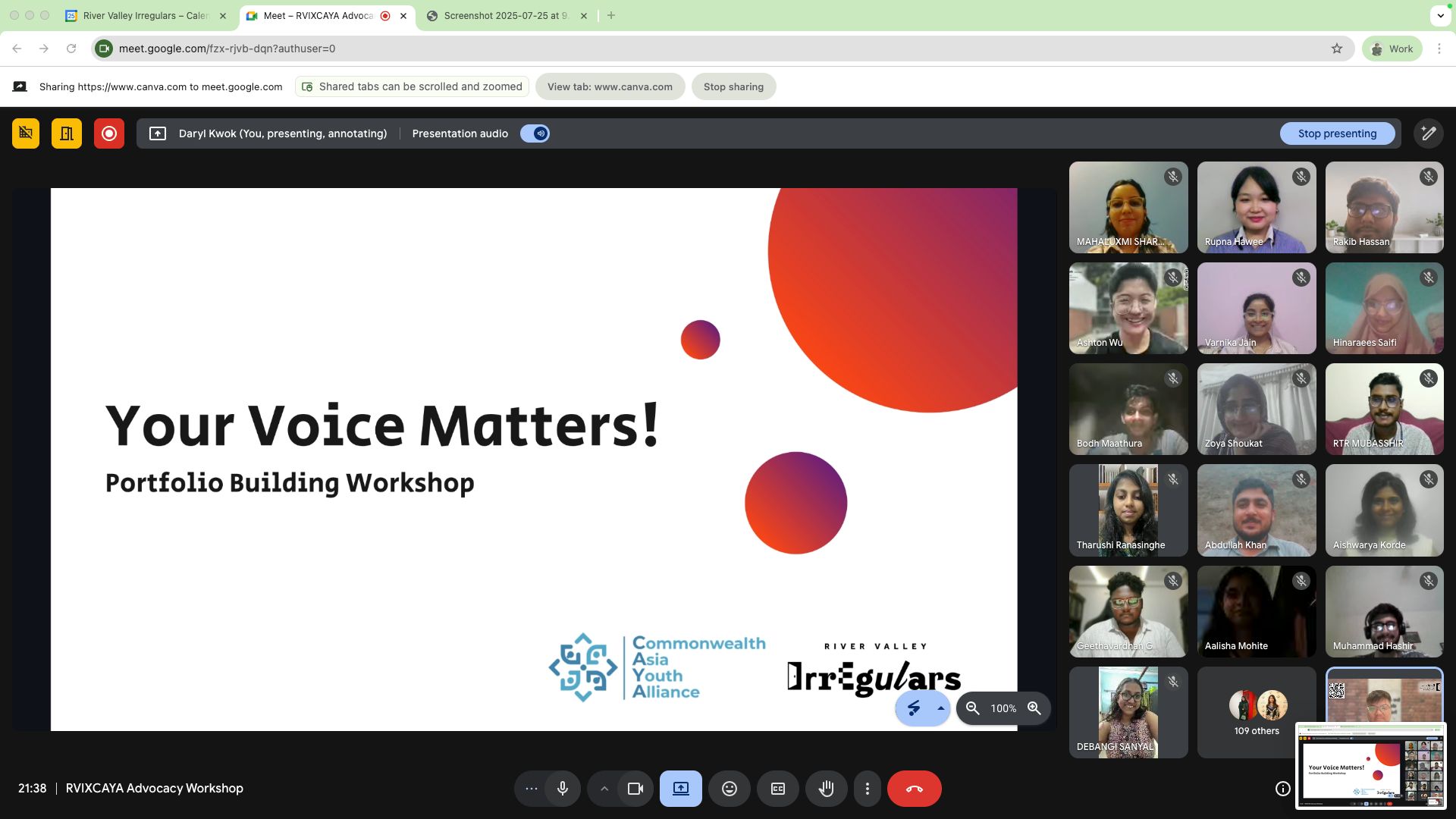Select Ashton Wu participant tile

[1128, 308]
